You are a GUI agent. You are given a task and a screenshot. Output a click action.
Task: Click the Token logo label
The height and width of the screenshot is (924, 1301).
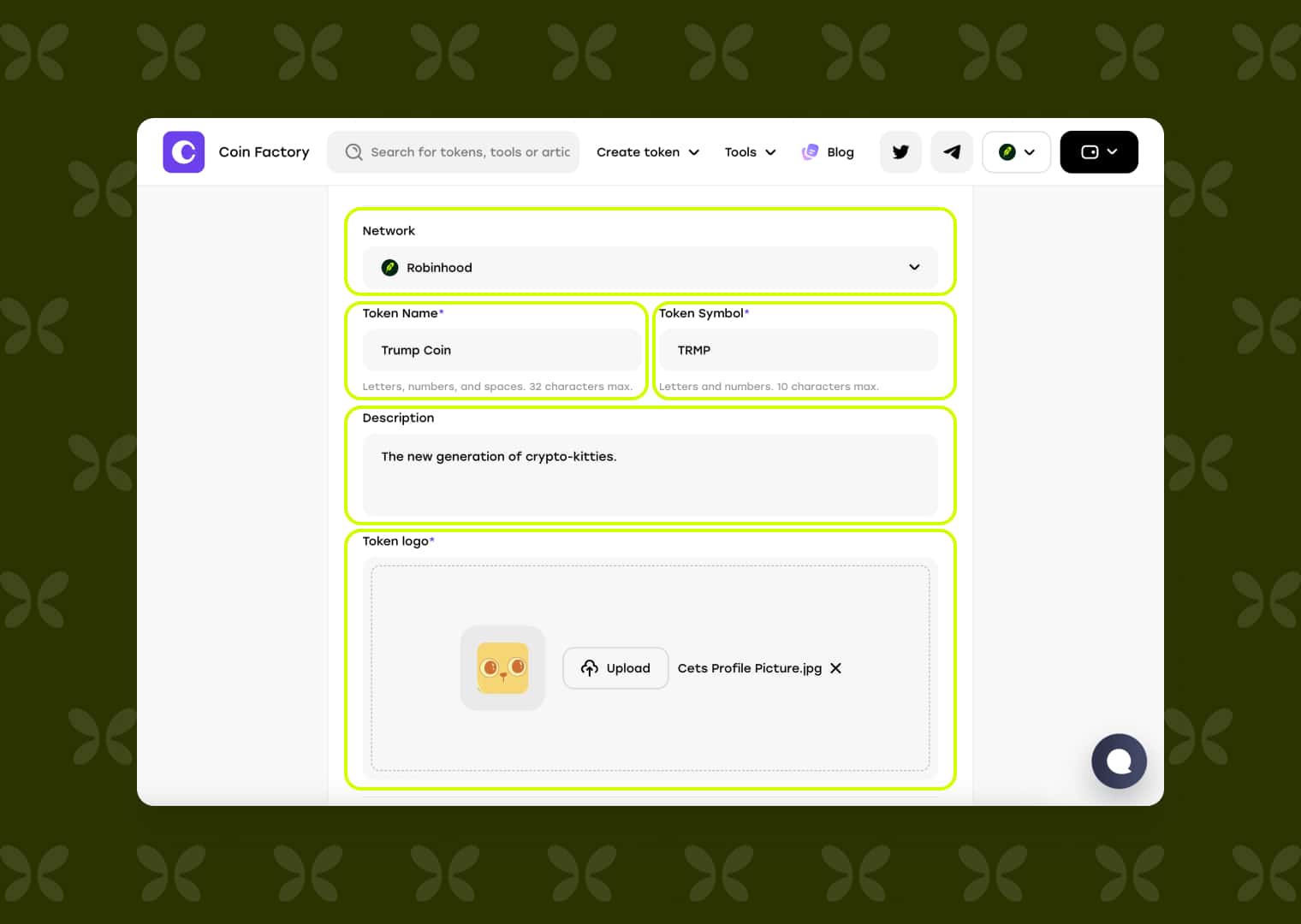coord(398,542)
